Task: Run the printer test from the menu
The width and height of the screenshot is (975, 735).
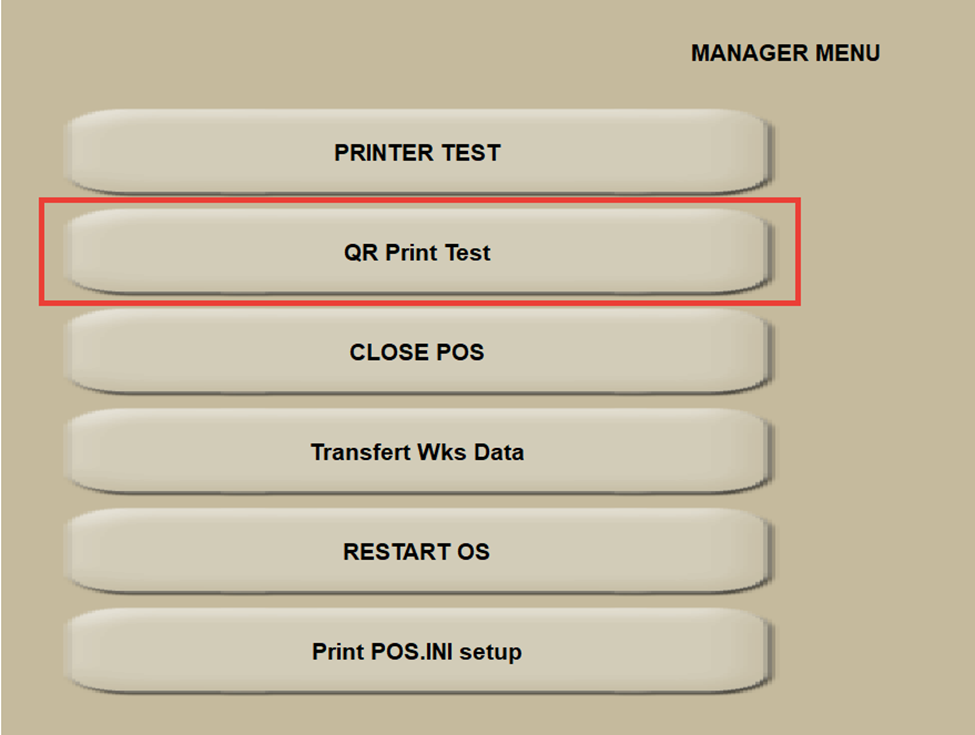Action: pos(417,152)
